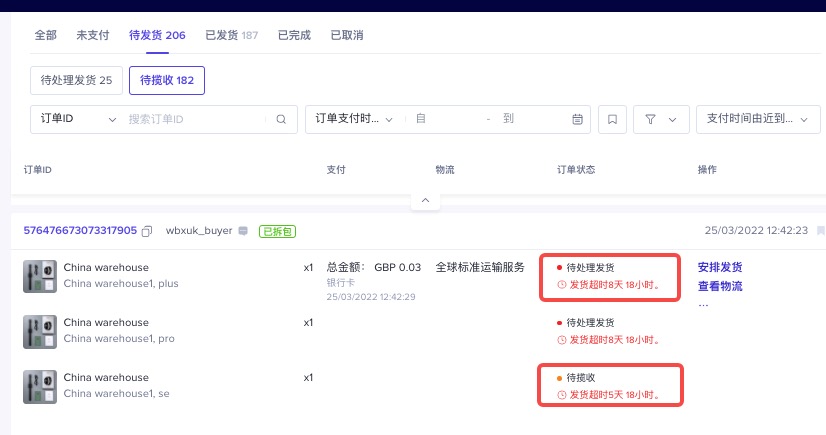Select the 待处理发货 25 filter button

(x=76, y=80)
